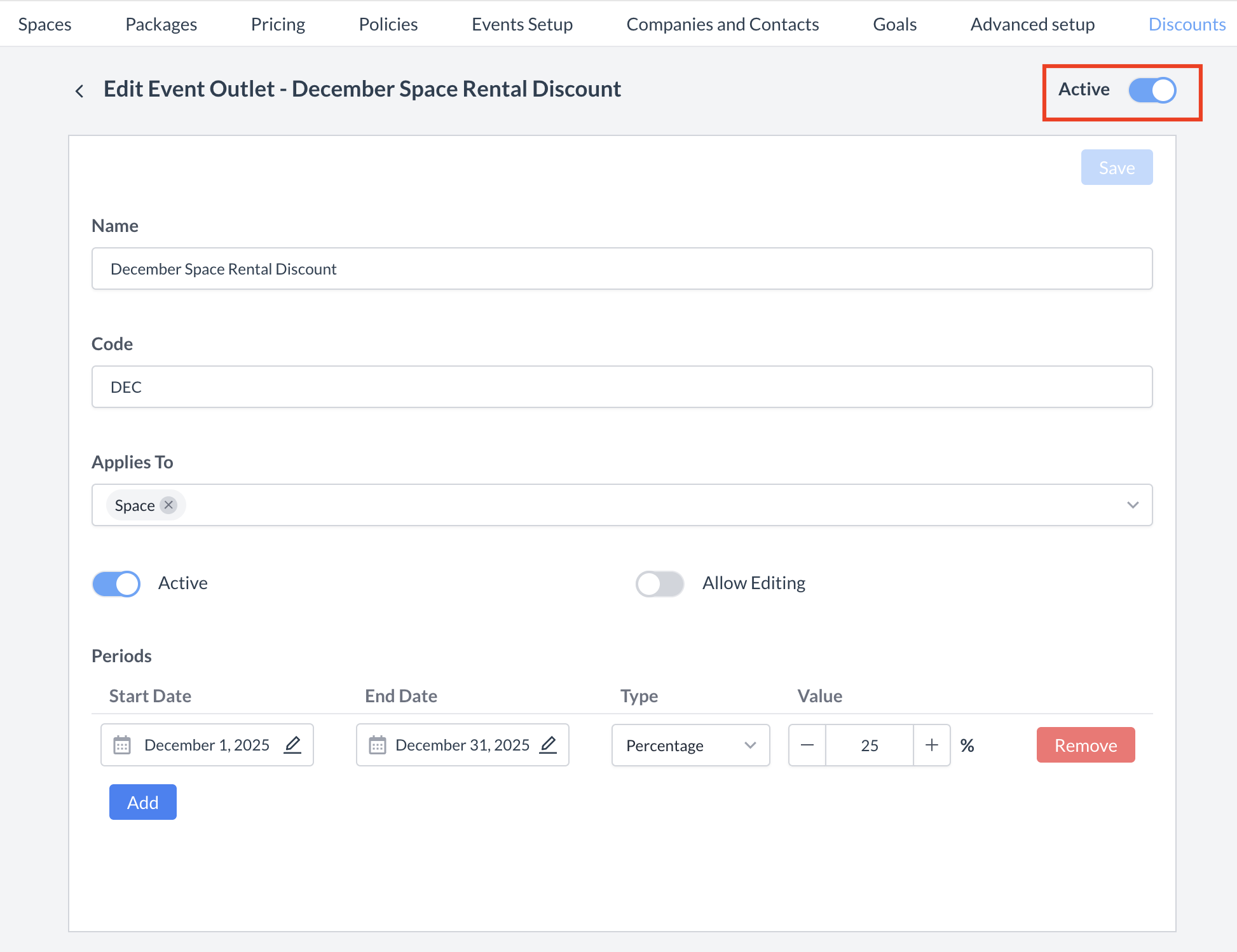The width and height of the screenshot is (1237, 952).
Task: Click into the Code input field
Action: coord(621,386)
